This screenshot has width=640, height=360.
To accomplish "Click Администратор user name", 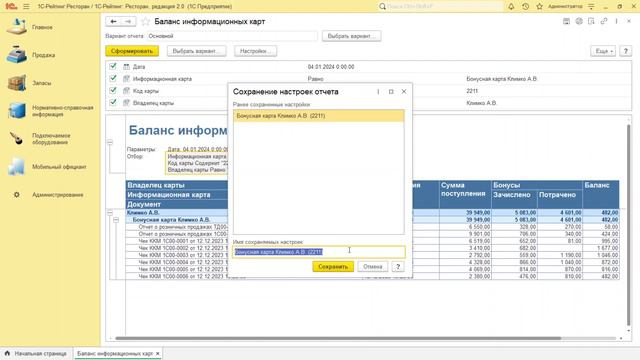I will (565, 7).
